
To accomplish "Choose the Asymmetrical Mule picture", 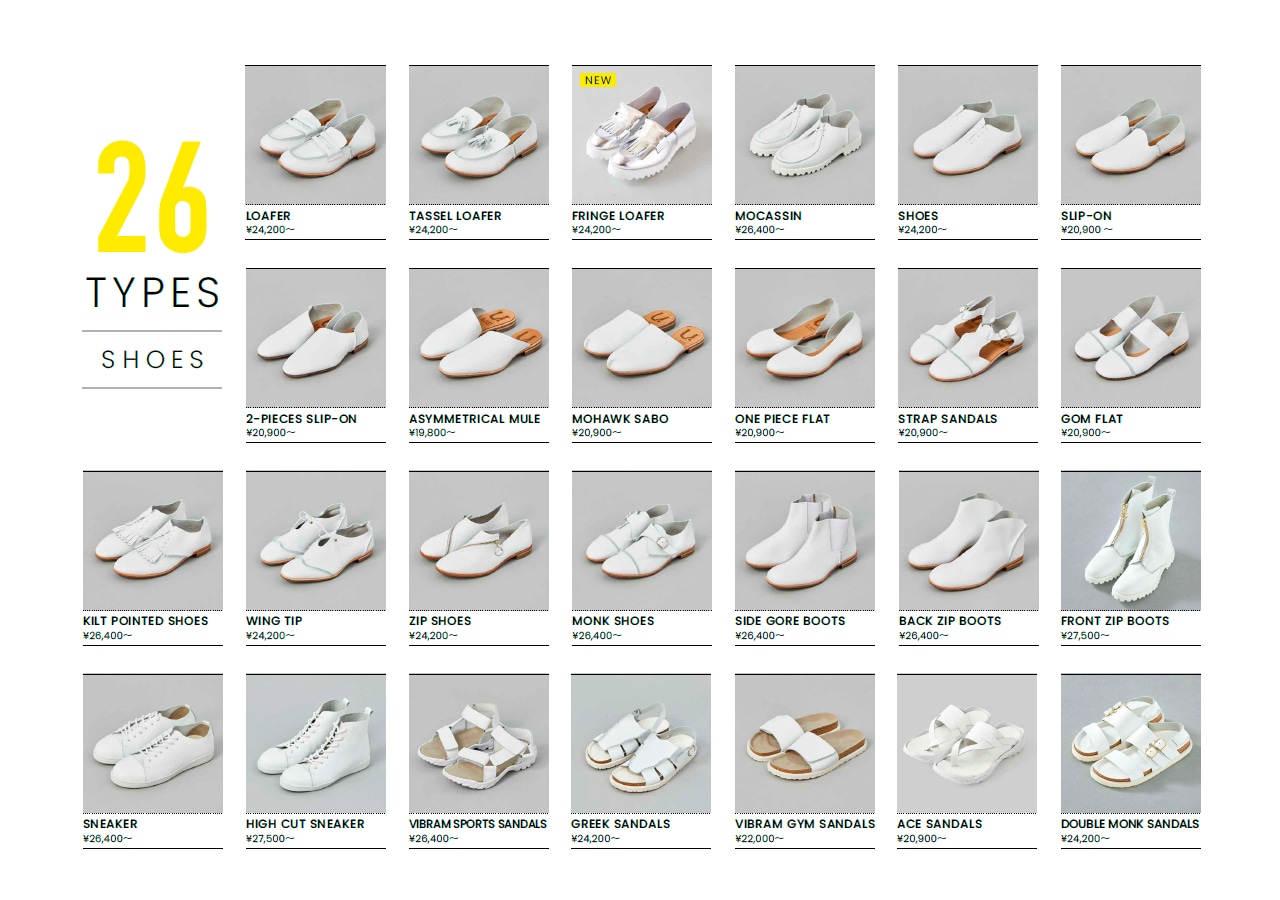I will click(479, 338).
